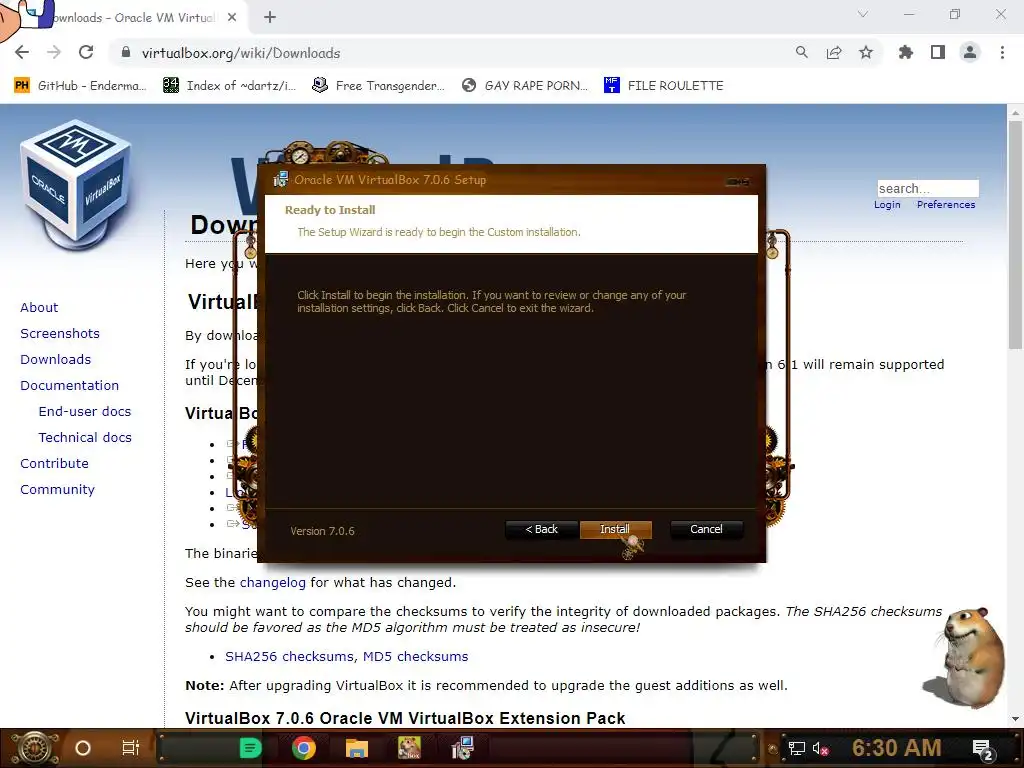Bookmark this page with the star
The height and width of the screenshot is (768, 1024).
point(866,53)
